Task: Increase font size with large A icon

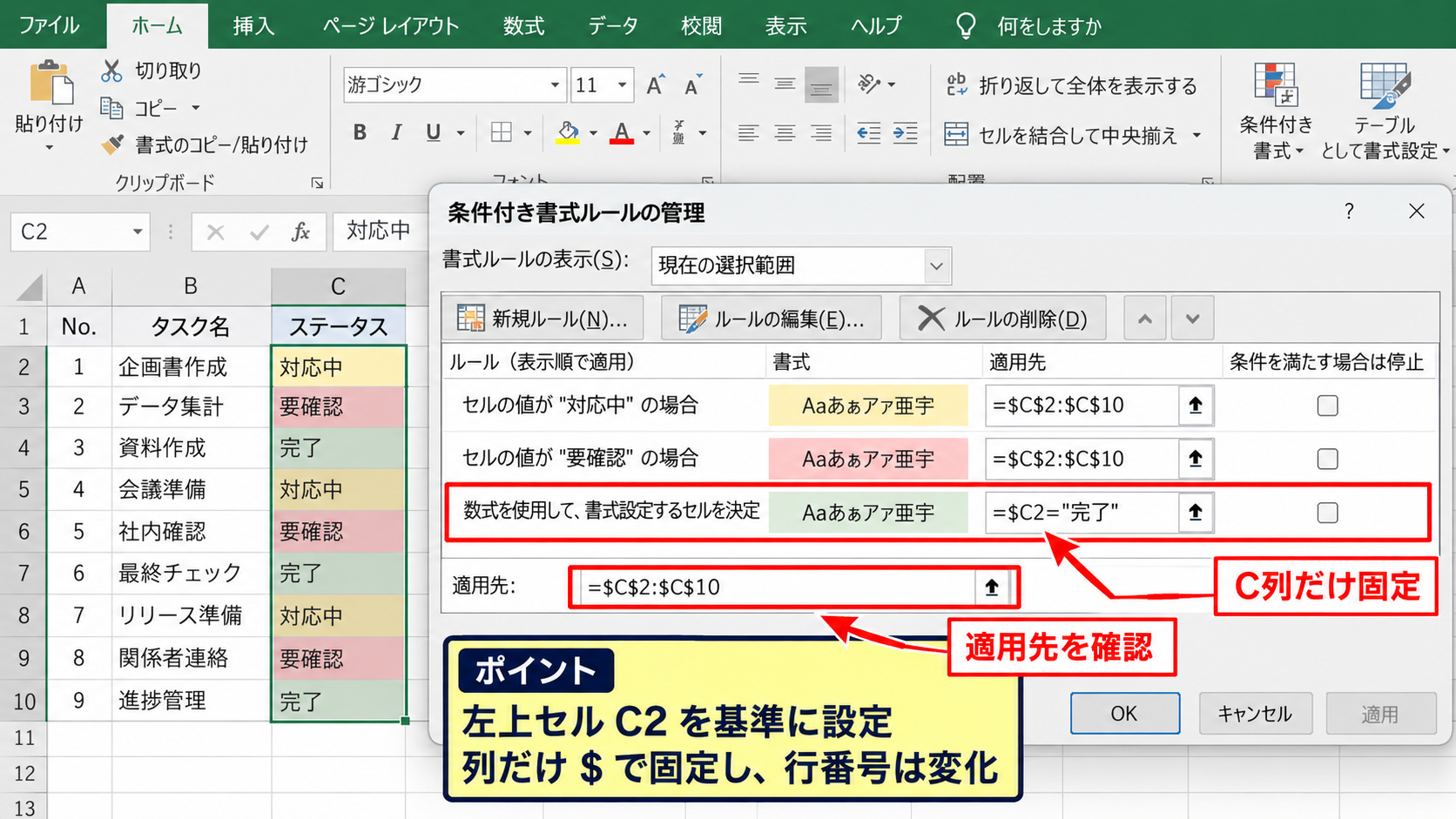Action: tap(656, 84)
